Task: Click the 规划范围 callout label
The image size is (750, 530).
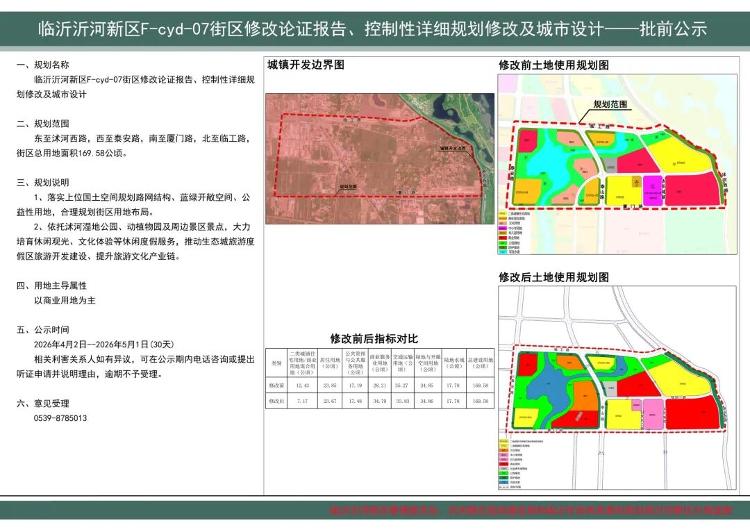Action: point(610,104)
